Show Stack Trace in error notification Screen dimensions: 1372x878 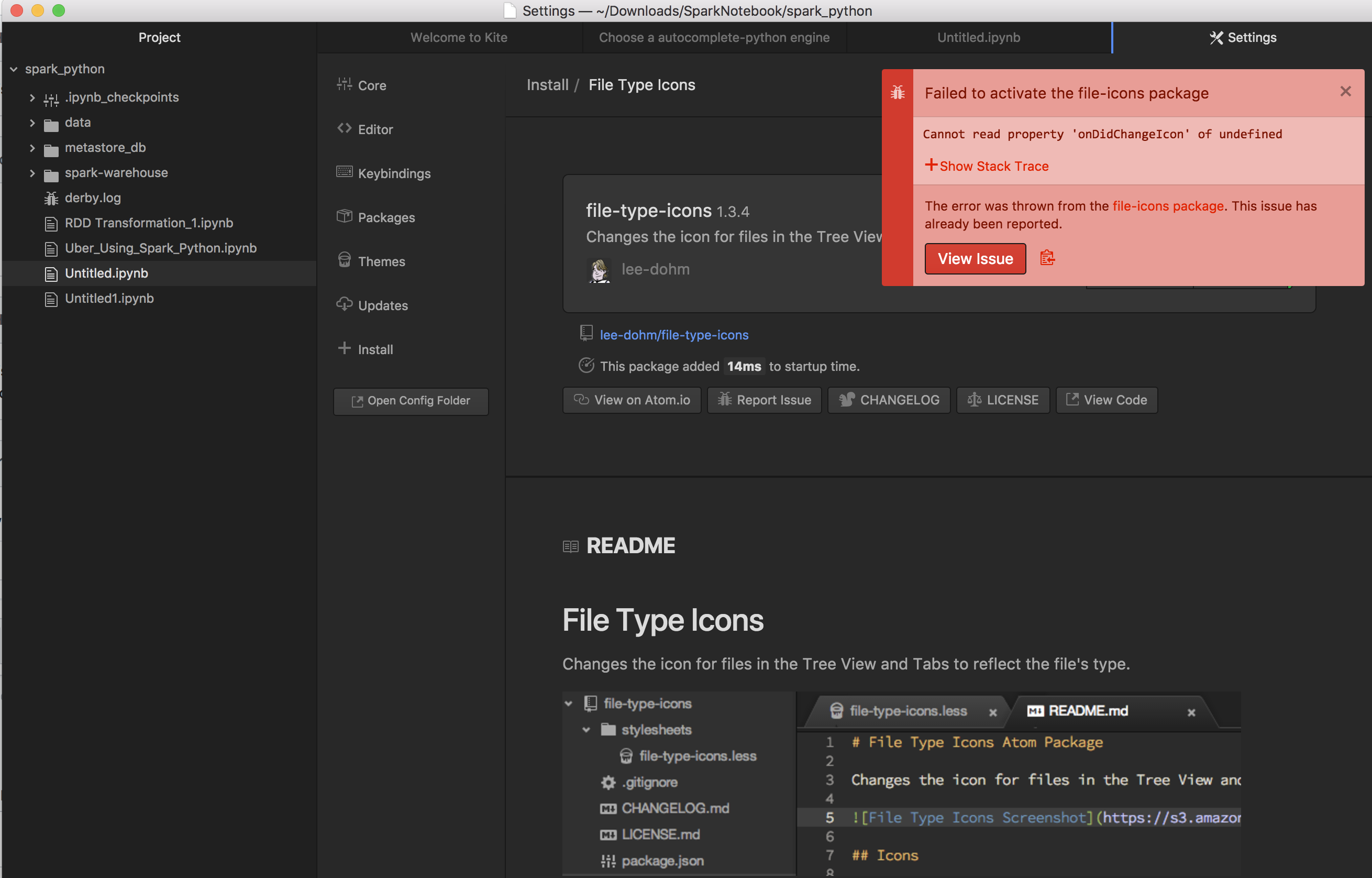[987, 166]
